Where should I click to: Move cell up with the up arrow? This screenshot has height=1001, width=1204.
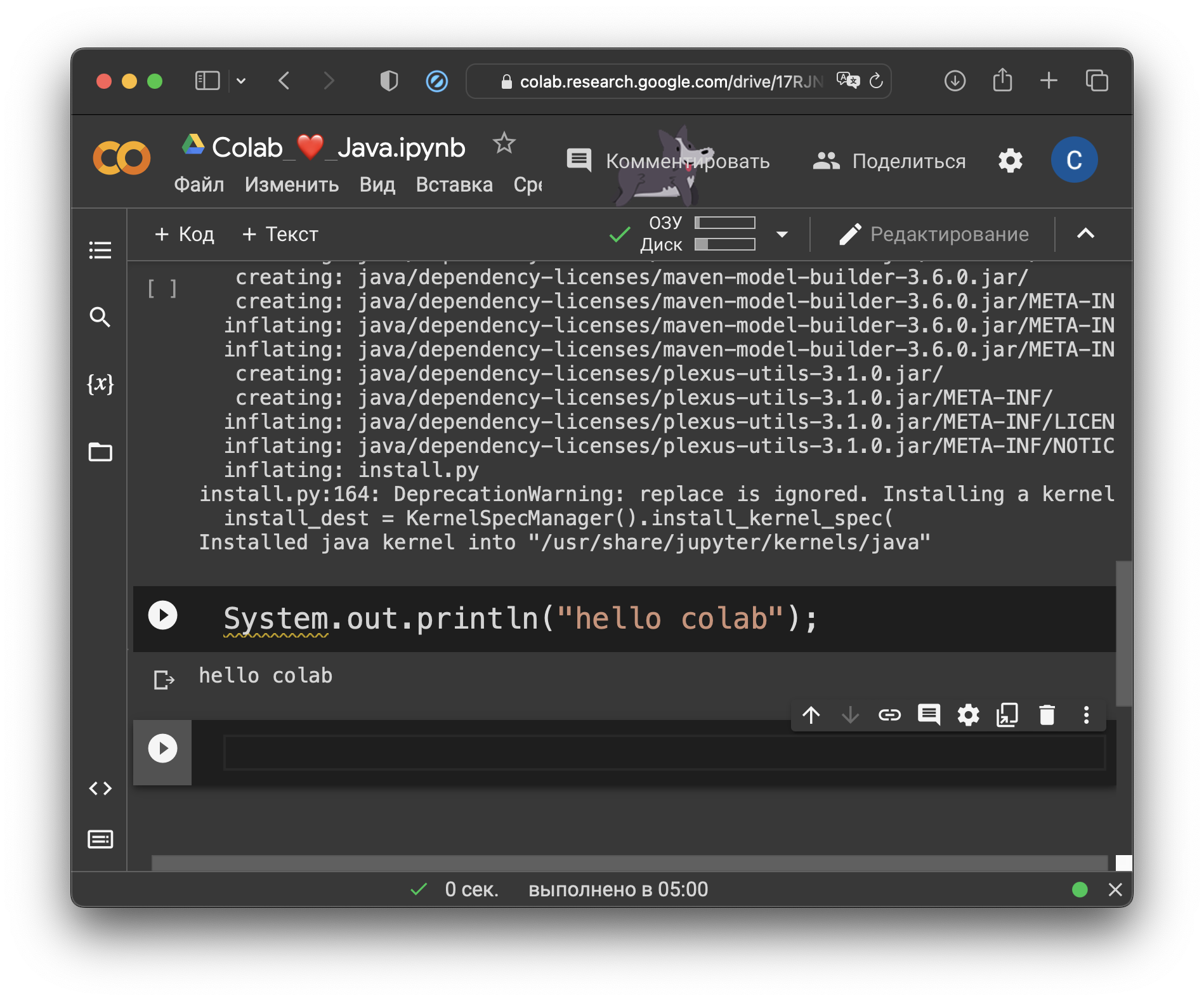tap(811, 715)
